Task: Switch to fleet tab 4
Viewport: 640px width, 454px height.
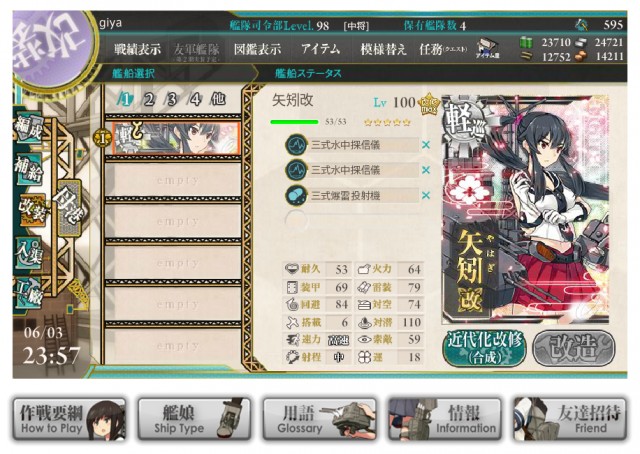Action: 196,99
